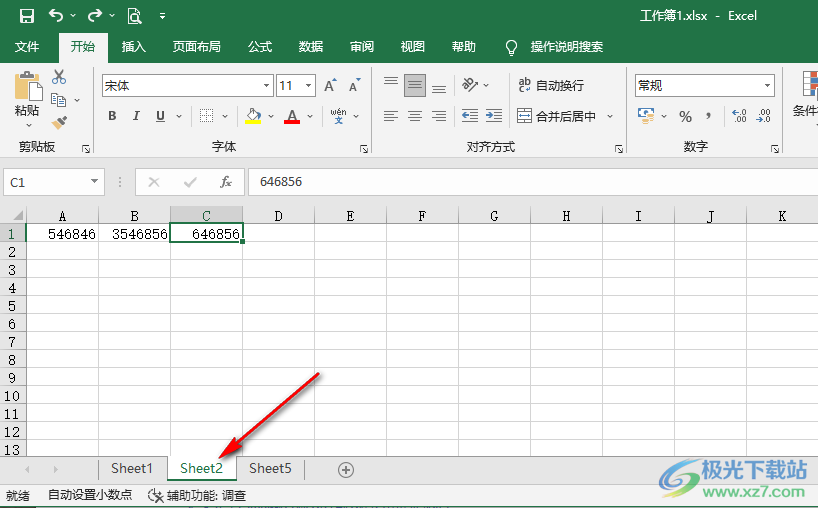Undo the last action
Viewport: 818px width, 508px height.
(x=56, y=16)
